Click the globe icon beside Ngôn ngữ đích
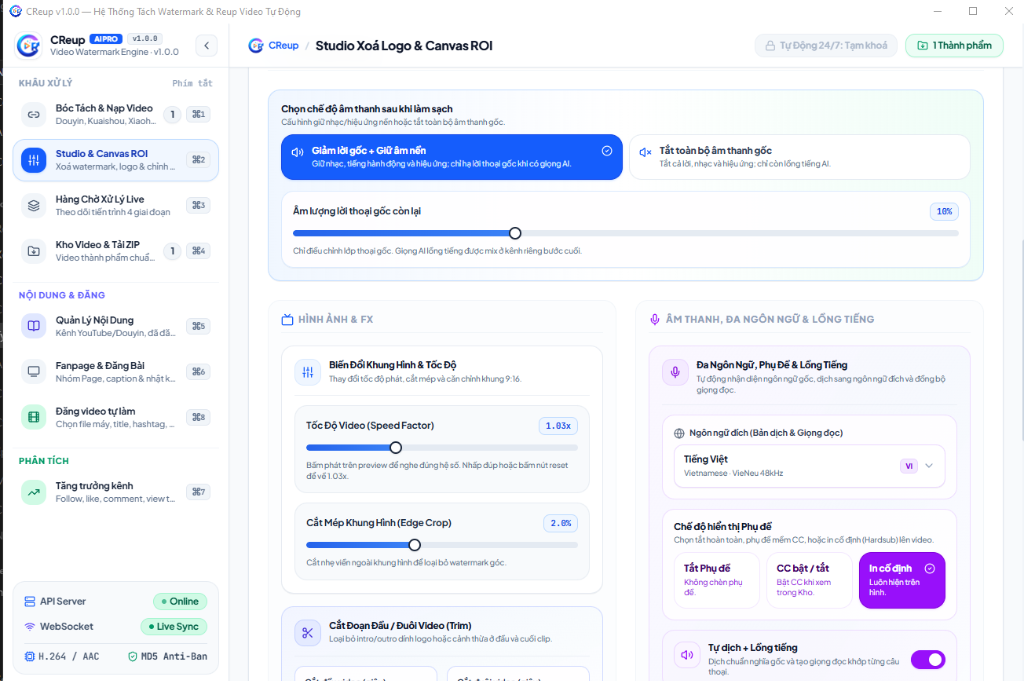 pyautogui.click(x=679, y=433)
